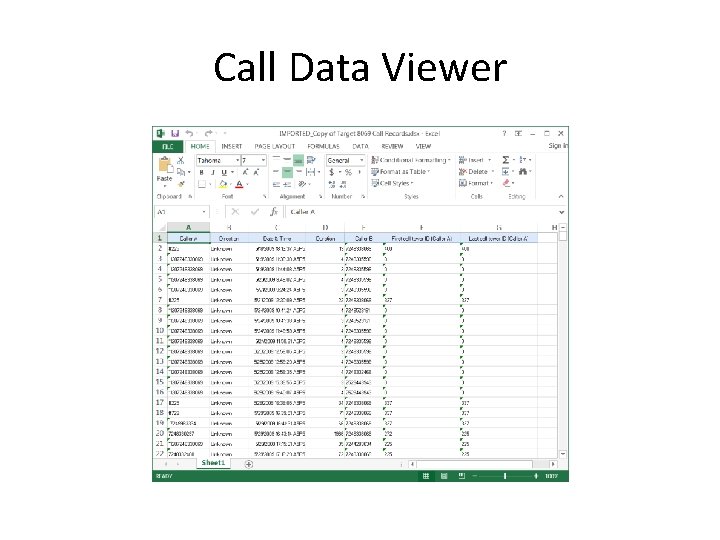Decrease font size with smaller A icon
Screen dimensions: 720x540
(256, 172)
